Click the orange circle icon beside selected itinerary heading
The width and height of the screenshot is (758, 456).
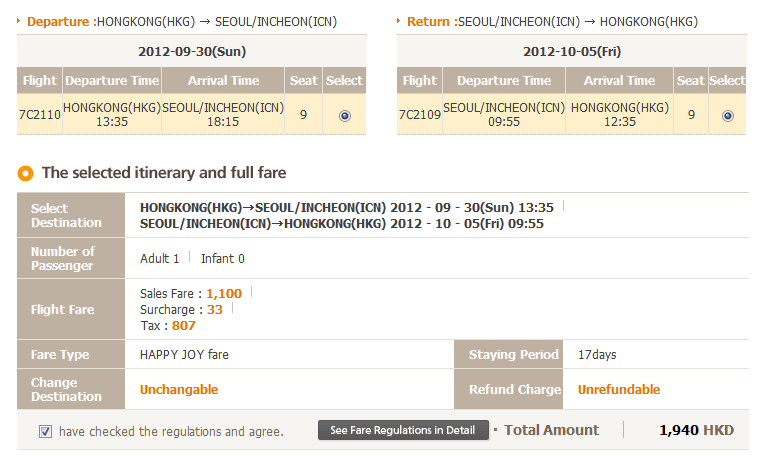[x=26, y=172]
